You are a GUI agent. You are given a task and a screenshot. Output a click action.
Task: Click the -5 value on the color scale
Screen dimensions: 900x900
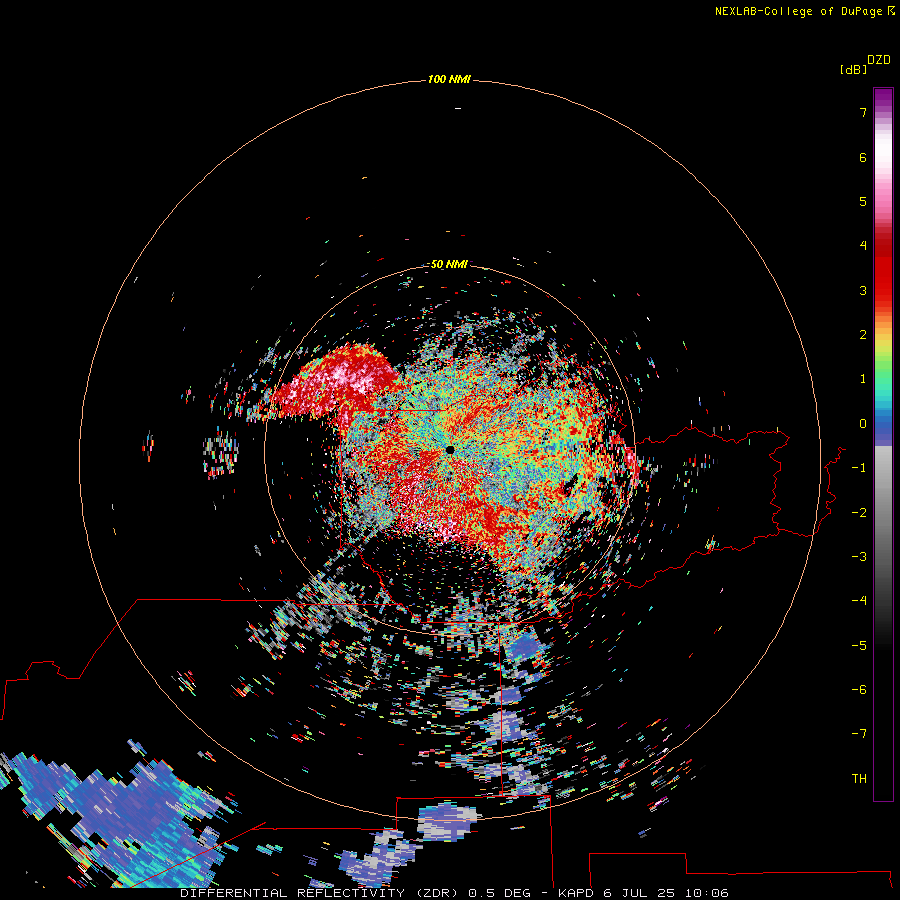point(859,646)
